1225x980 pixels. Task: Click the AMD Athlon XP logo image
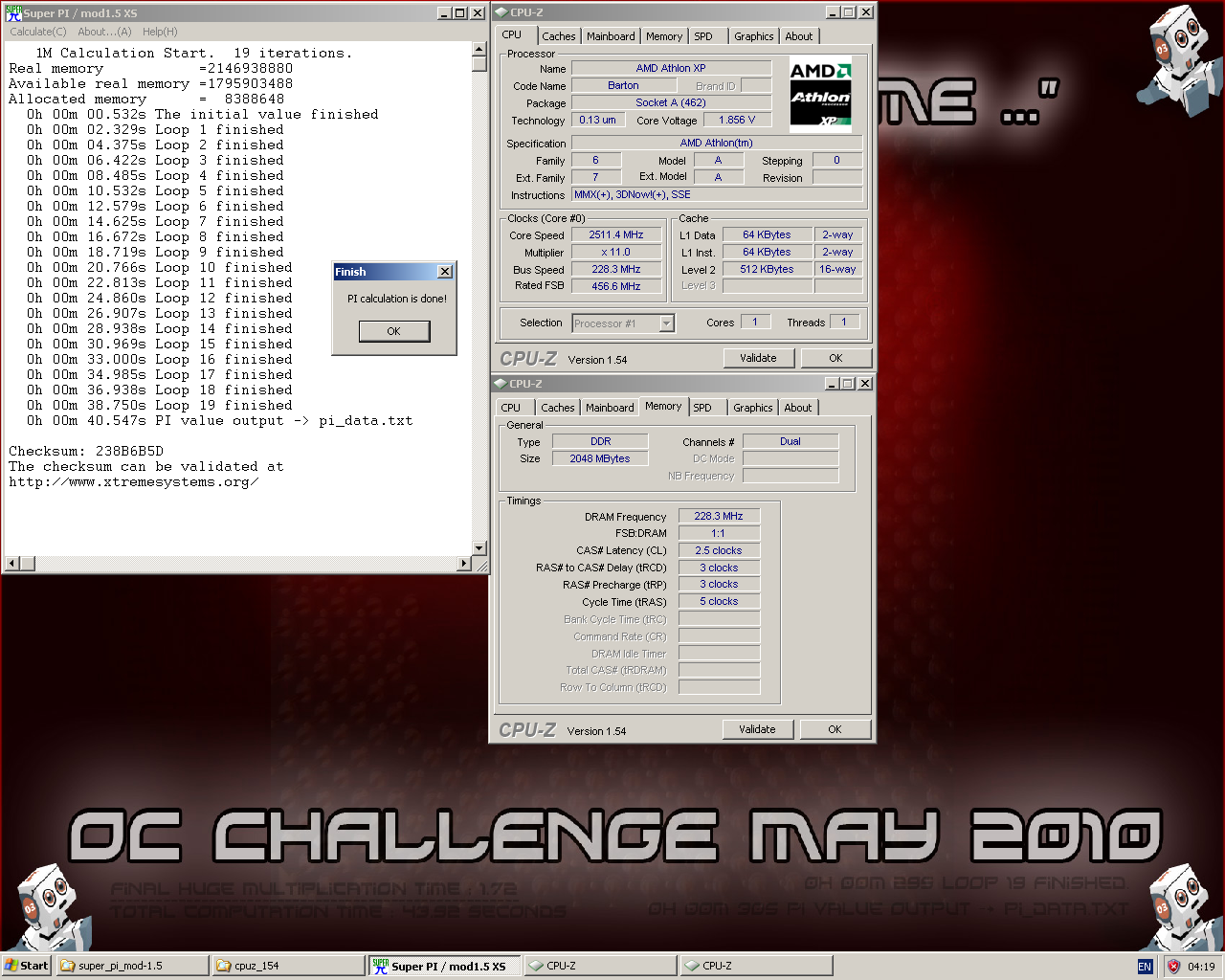click(821, 94)
